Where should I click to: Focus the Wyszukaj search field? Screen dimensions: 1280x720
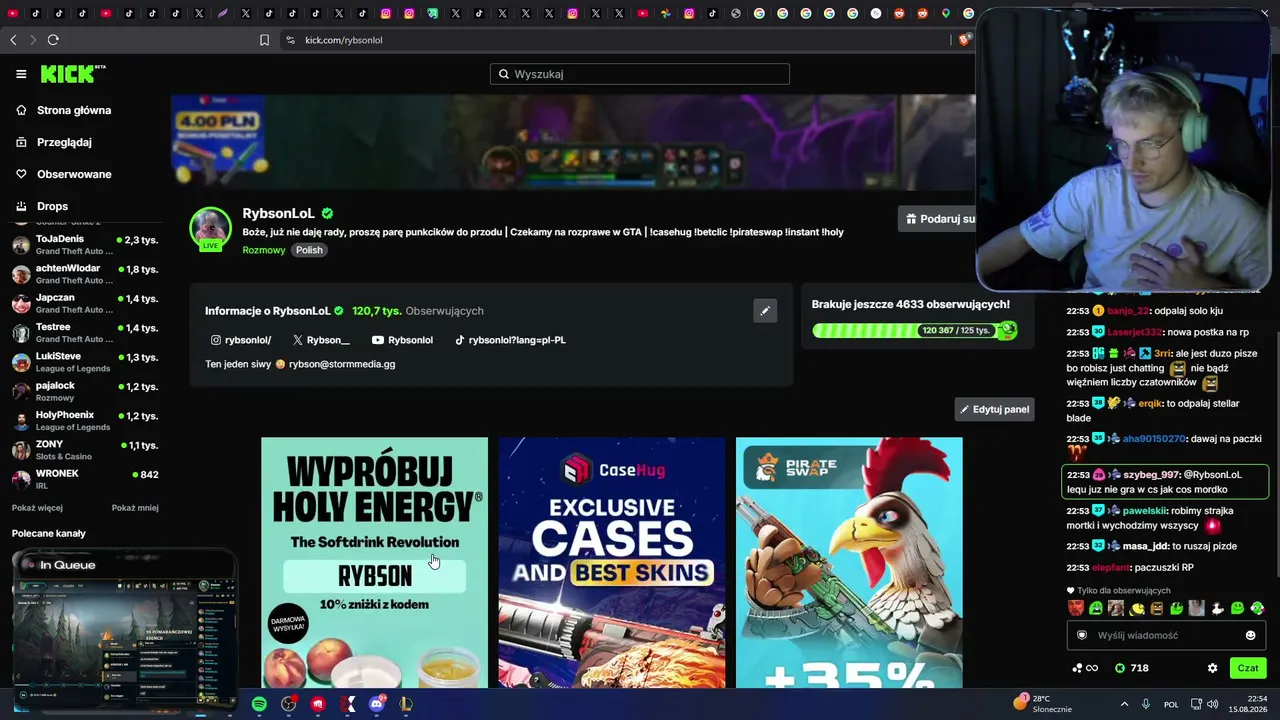[640, 74]
